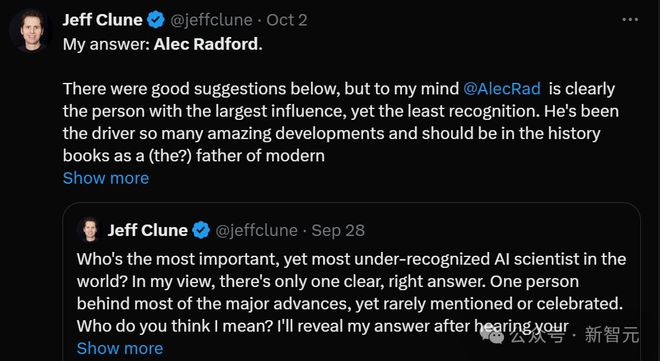Open the Jeff Clune name in the quoted tweet
The height and width of the screenshot is (361, 660).
[147, 230]
